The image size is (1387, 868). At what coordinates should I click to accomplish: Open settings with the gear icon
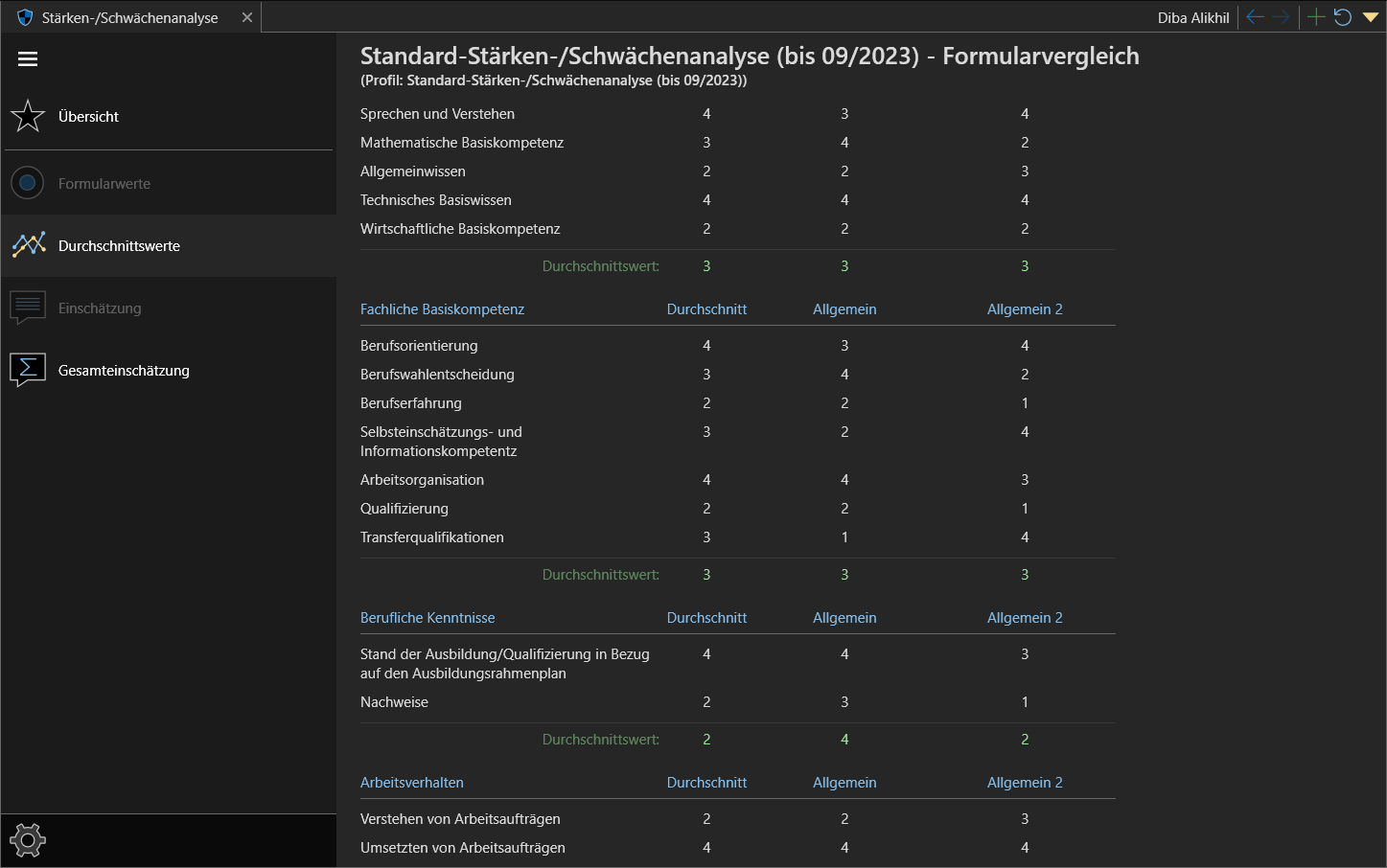28,840
